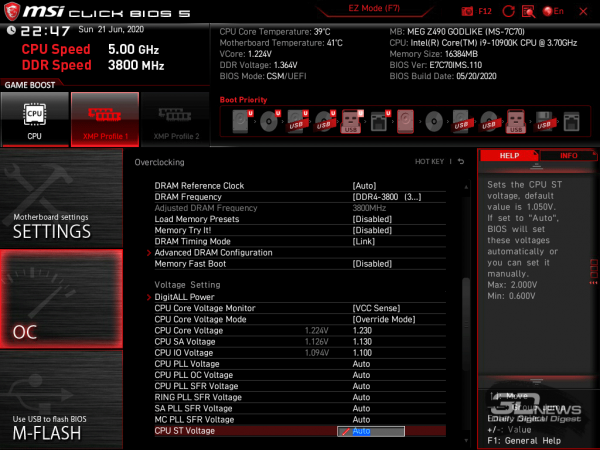Click the first boot priority drive icon
The height and width of the screenshot is (450, 600).
243,122
